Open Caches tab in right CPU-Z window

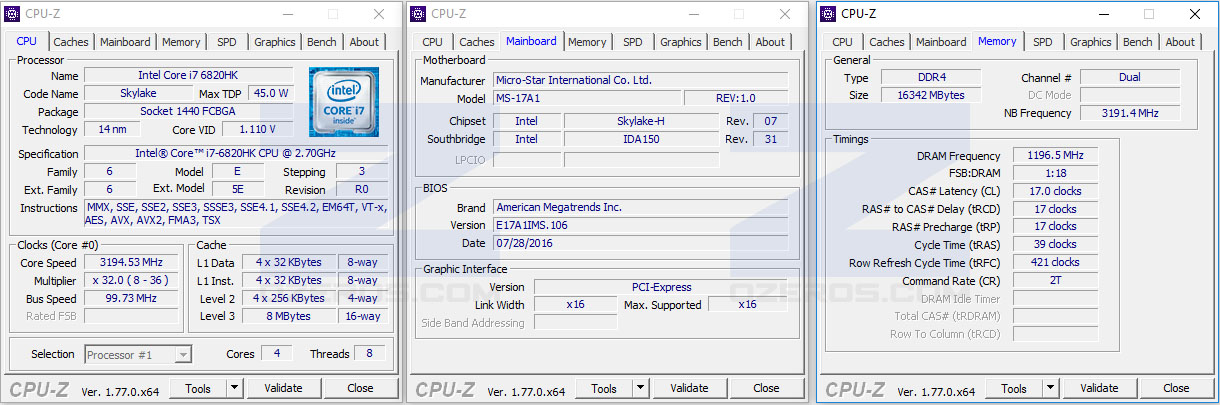point(887,42)
